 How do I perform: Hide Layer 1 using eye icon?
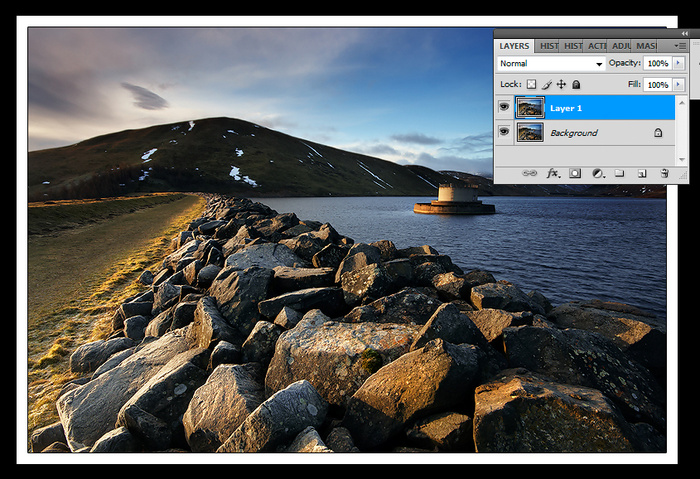(x=504, y=106)
